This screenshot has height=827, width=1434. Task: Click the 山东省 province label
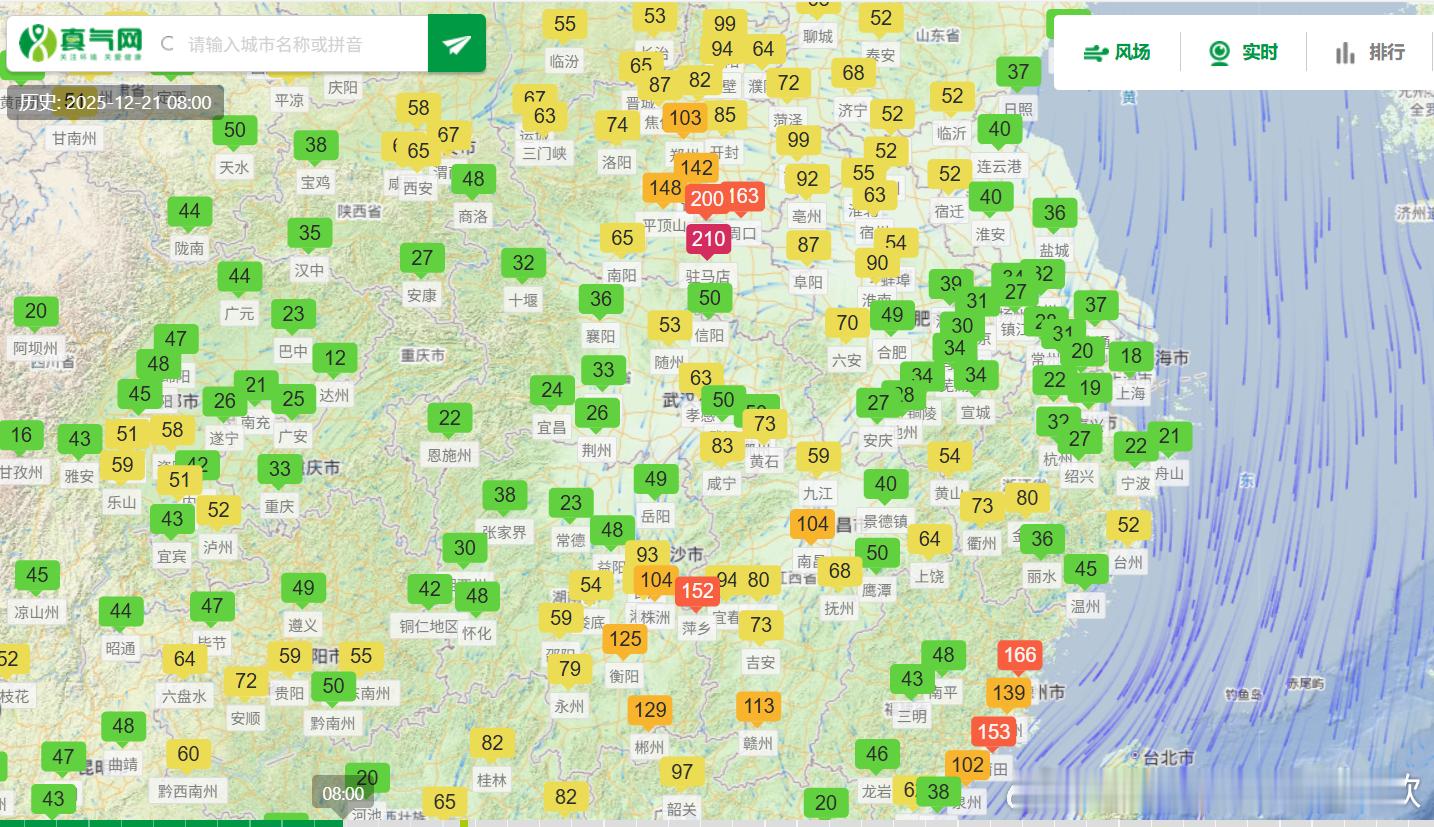tap(937, 35)
